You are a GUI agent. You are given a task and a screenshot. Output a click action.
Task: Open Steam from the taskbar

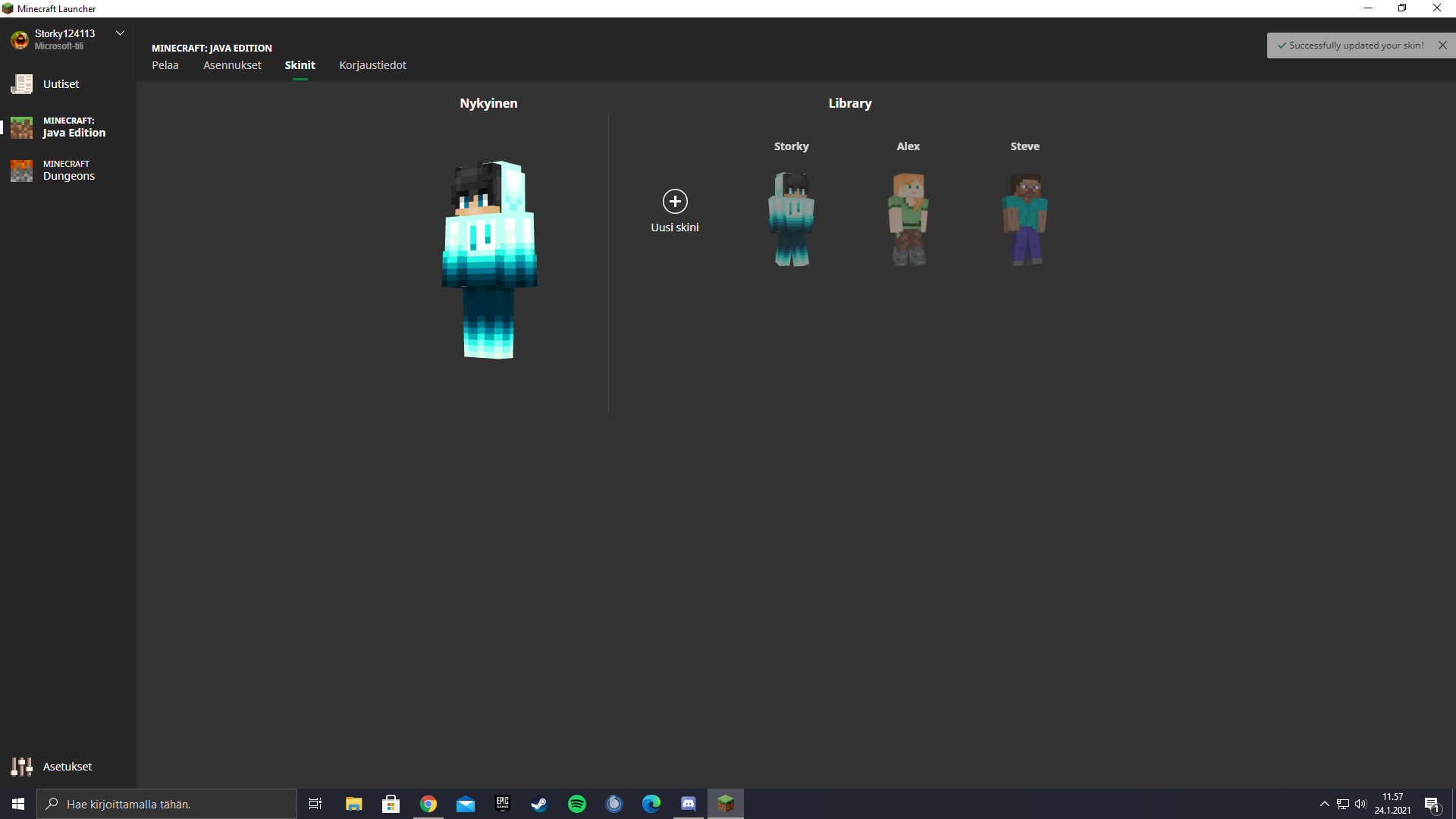click(539, 804)
